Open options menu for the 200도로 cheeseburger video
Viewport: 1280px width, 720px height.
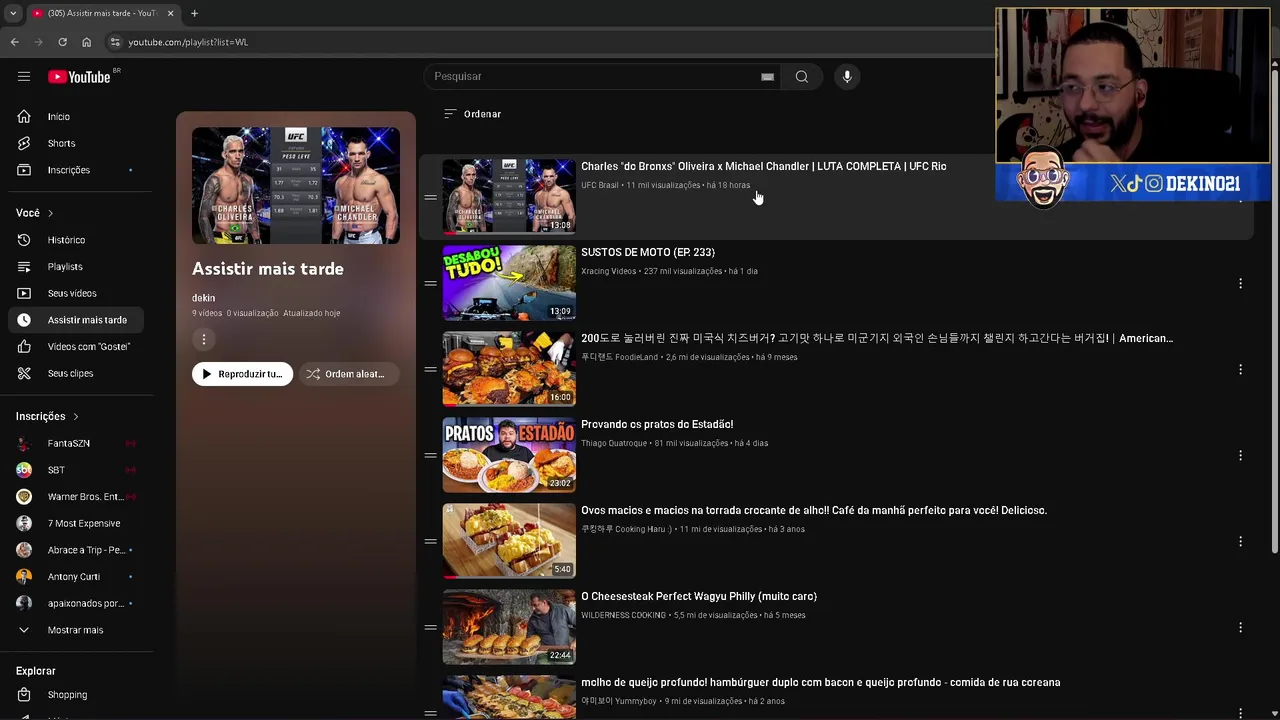[1240, 370]
